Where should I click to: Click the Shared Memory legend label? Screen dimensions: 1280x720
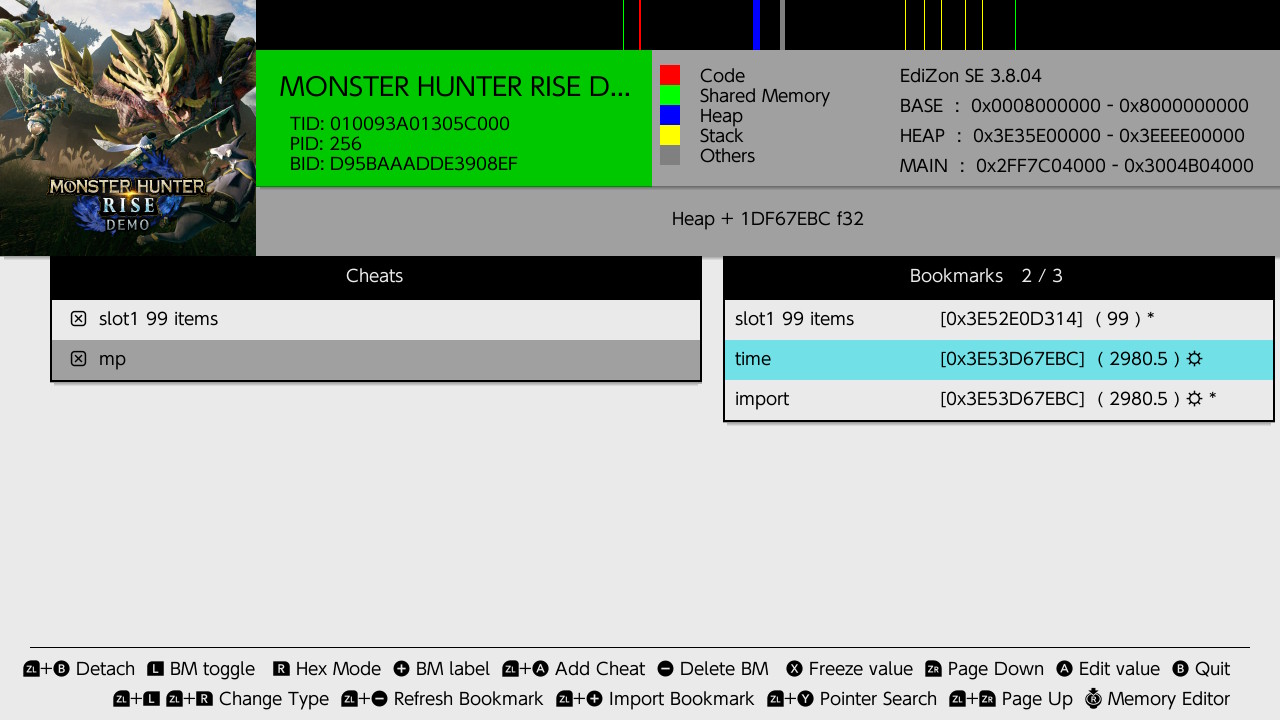(765, 96)
